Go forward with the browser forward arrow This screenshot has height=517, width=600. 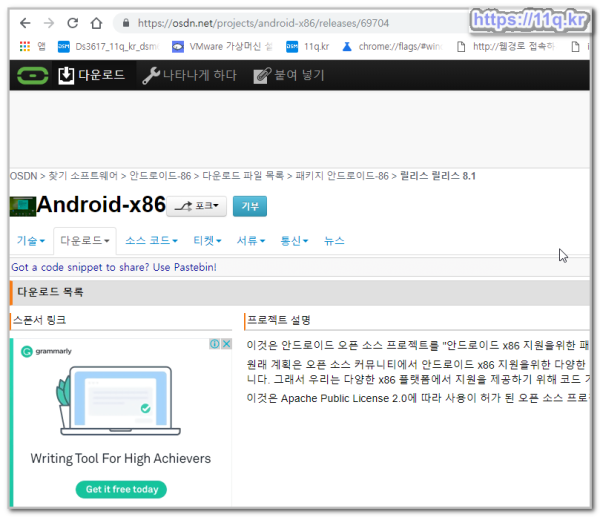[x=49, y=23]
